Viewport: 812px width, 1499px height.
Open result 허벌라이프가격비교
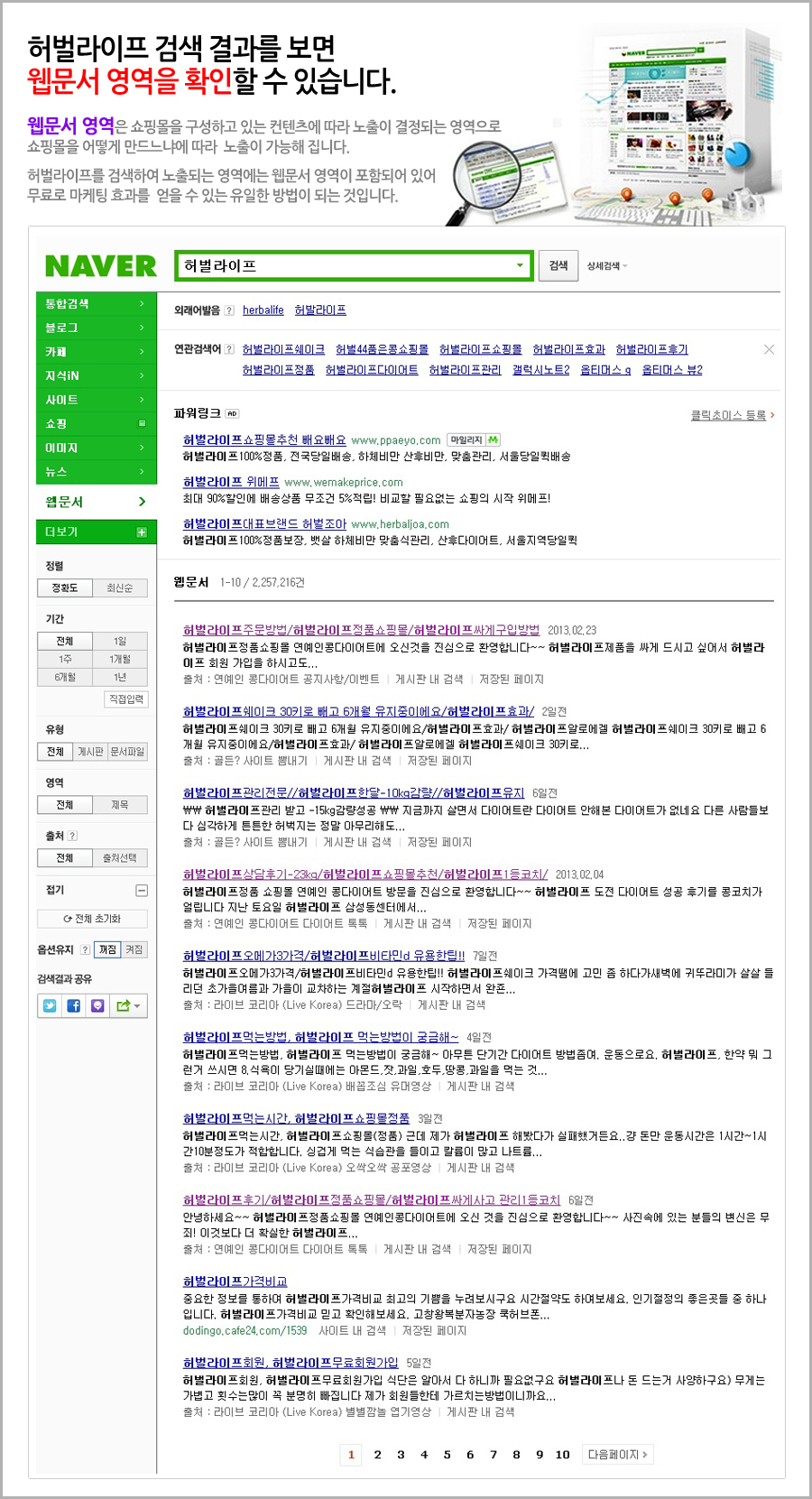click(235, 1282)
